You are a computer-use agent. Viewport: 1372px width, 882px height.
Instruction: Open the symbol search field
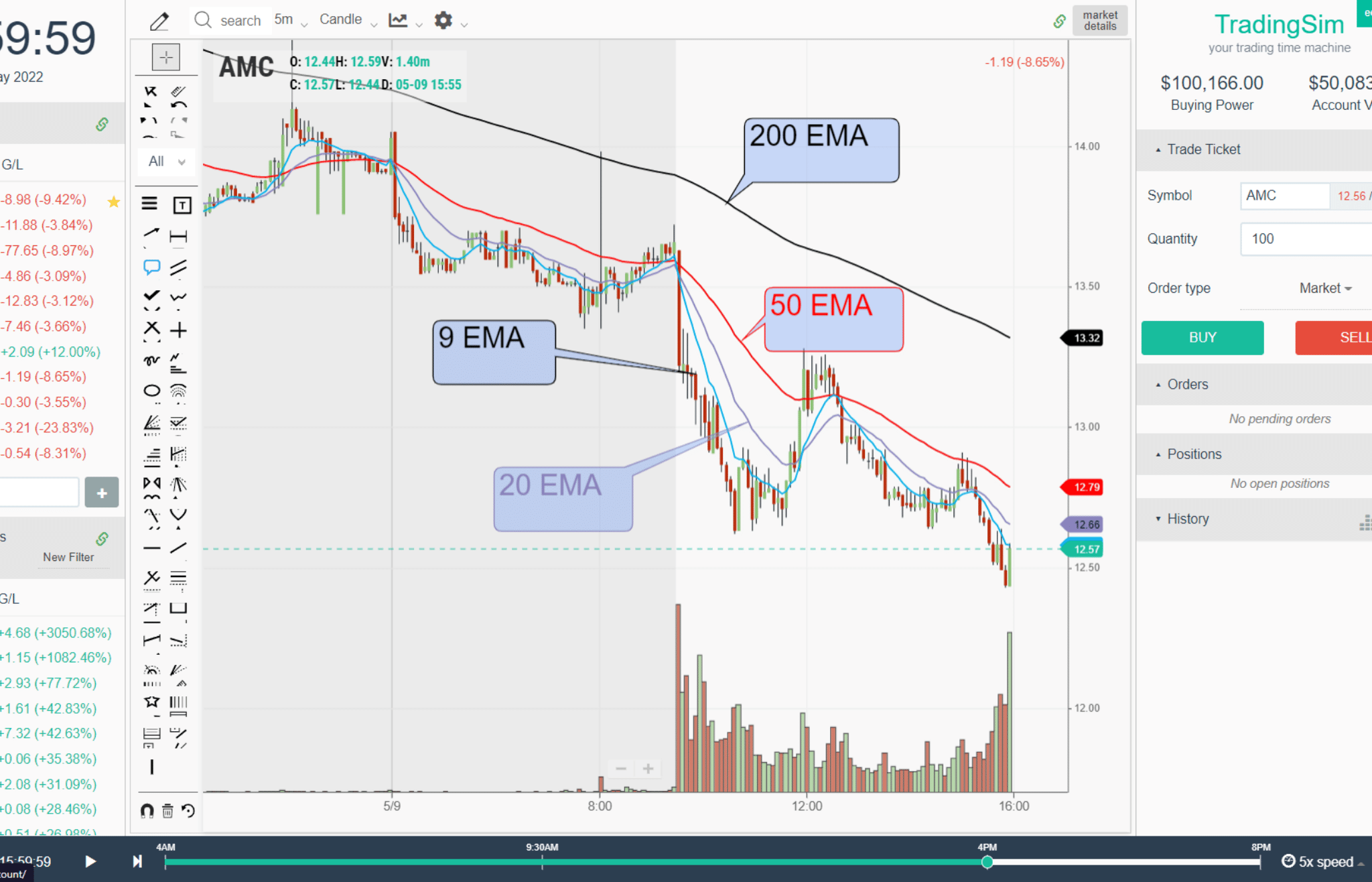[229, 20]
